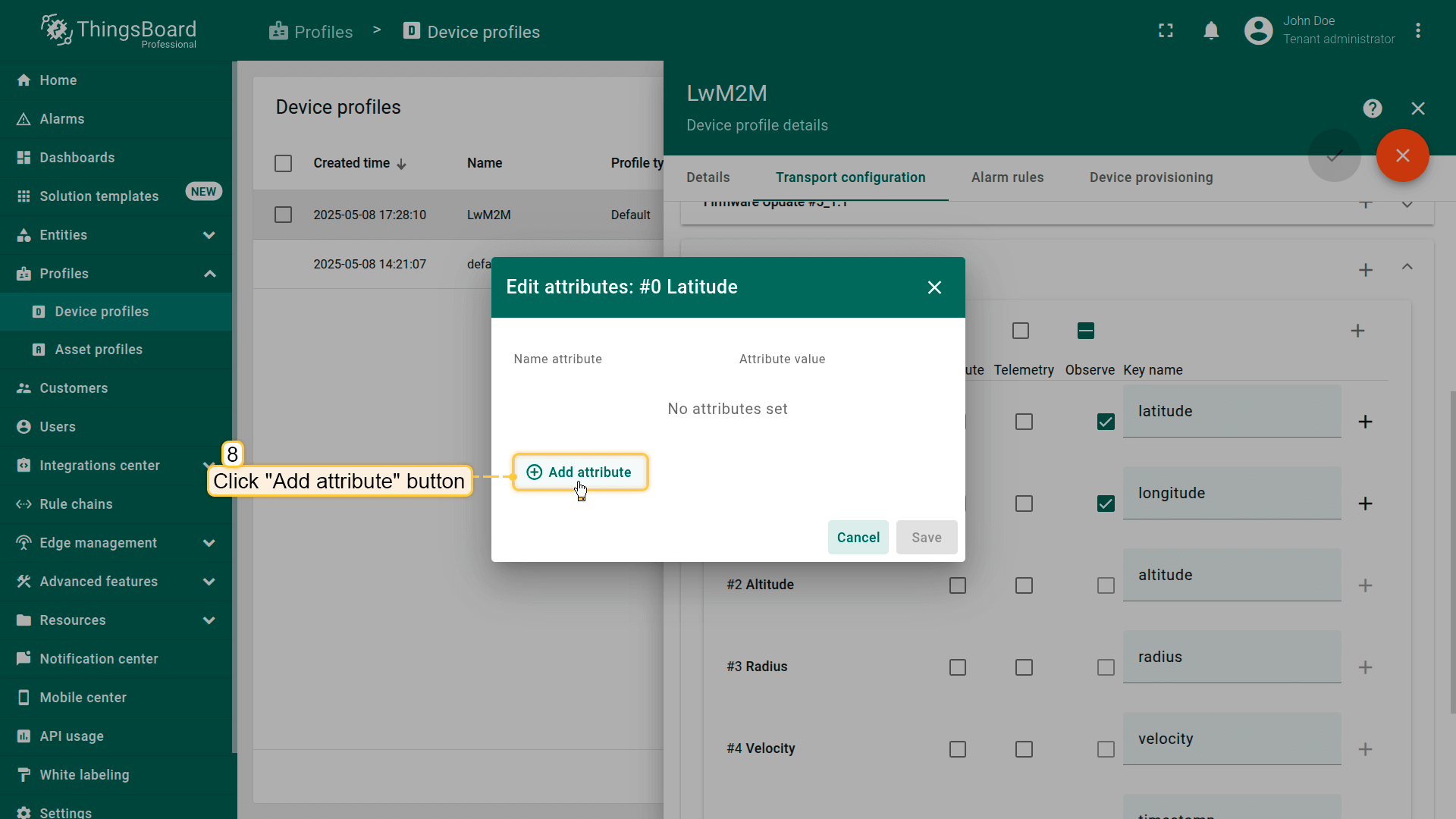Click the orange cancel edit button
This screenshot has height=819, width=1456.
1402,155
